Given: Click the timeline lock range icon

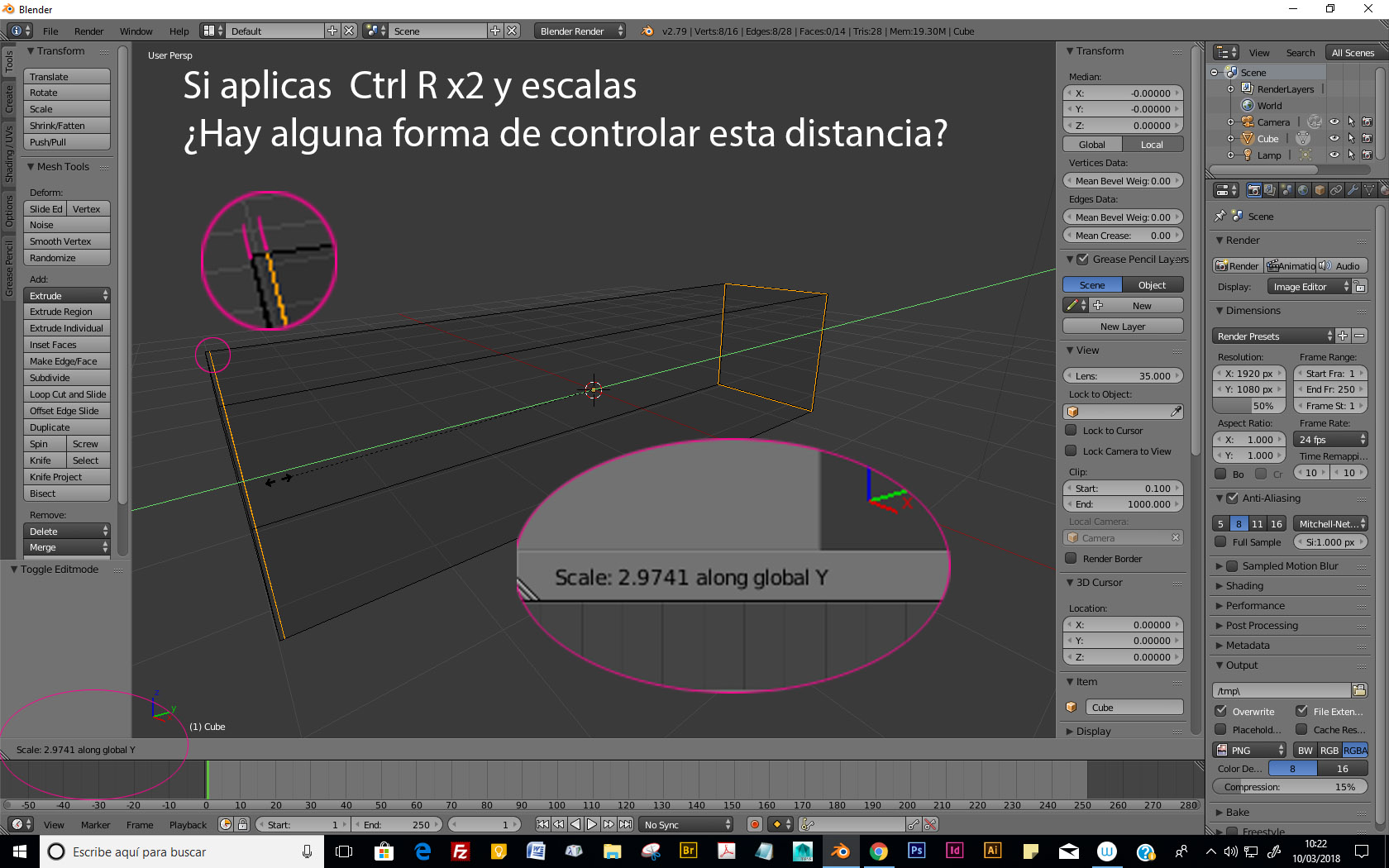Looking at the screenshot, I should coord(242,824).
